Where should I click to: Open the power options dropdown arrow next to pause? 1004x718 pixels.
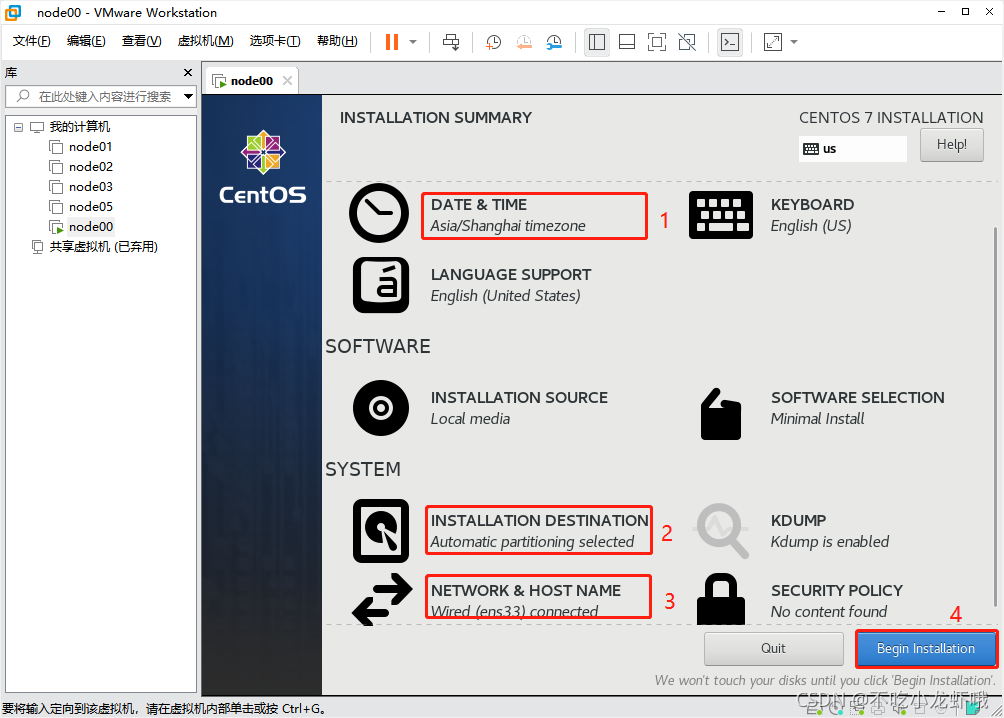[x=413, y=42]
